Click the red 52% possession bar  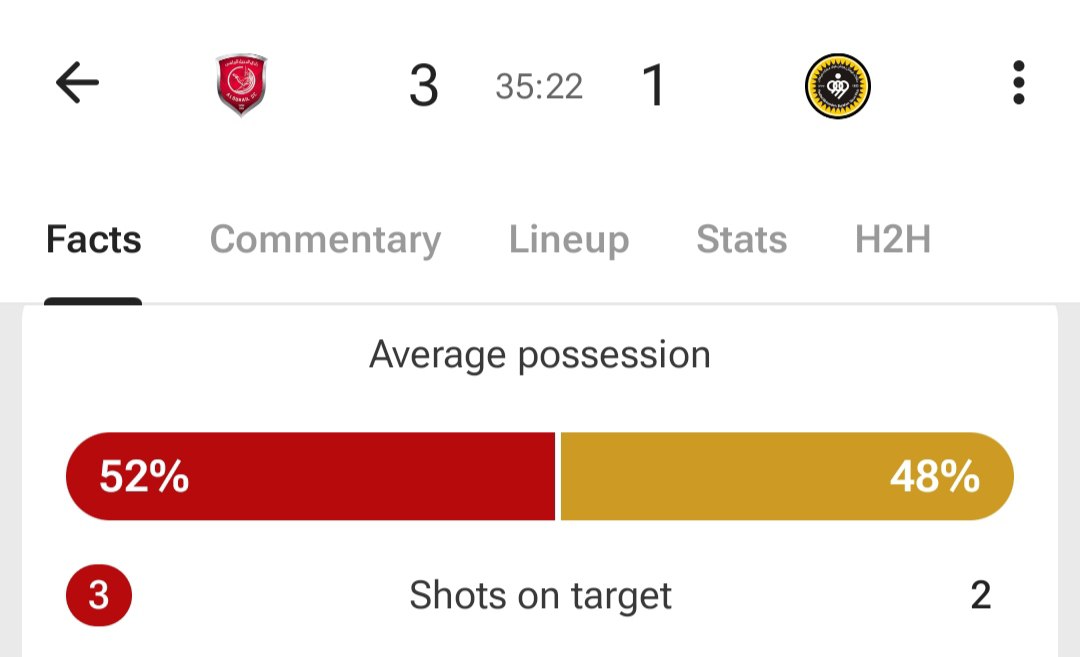pyautogui.click(x=311, y=477)
